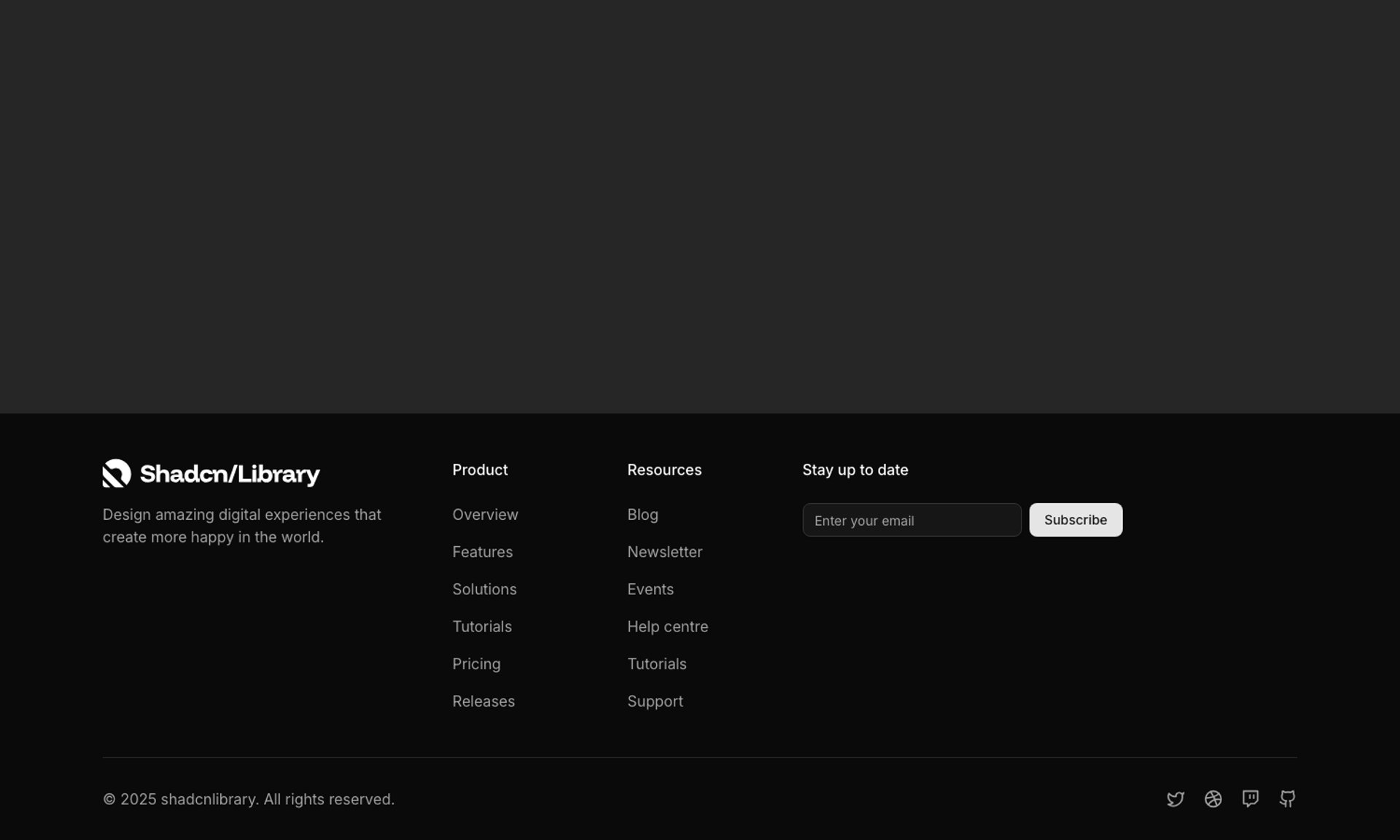
Task: Click the Stay up to date heading
Action: [x=855, y=470]
